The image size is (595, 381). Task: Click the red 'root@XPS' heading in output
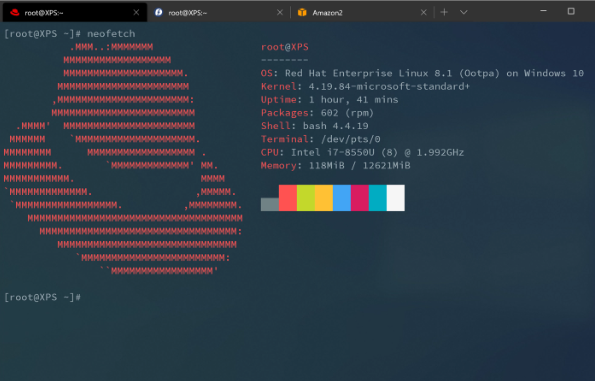[x=285, y=47]
